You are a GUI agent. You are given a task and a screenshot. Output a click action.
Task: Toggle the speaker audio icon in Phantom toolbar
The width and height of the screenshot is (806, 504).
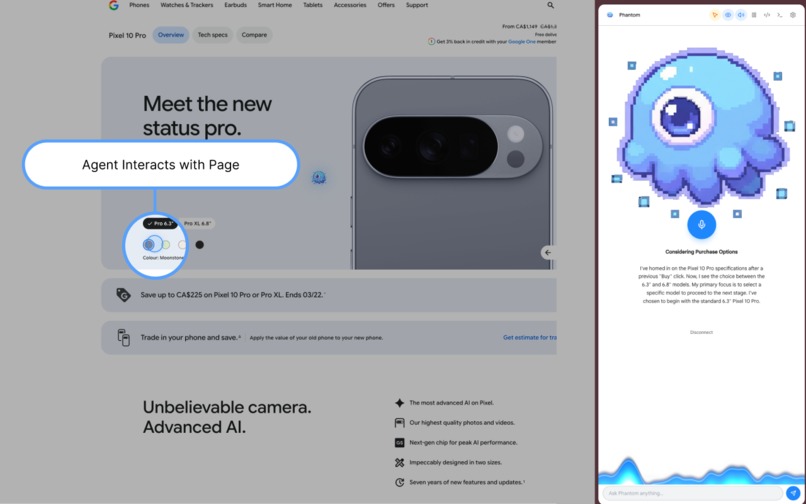(741, 15)
